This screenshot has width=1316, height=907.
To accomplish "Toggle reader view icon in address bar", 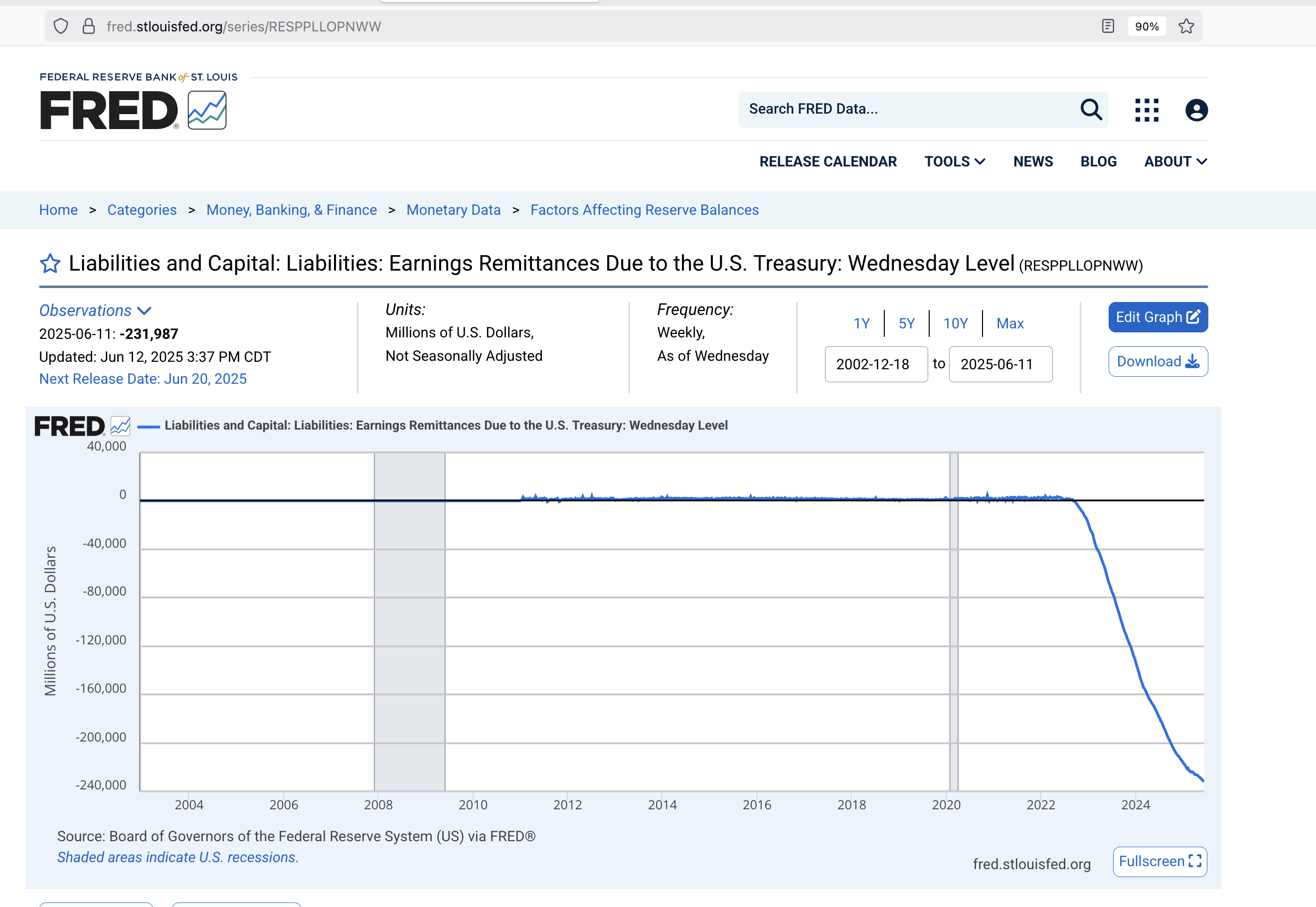I will coord(1107,26).
